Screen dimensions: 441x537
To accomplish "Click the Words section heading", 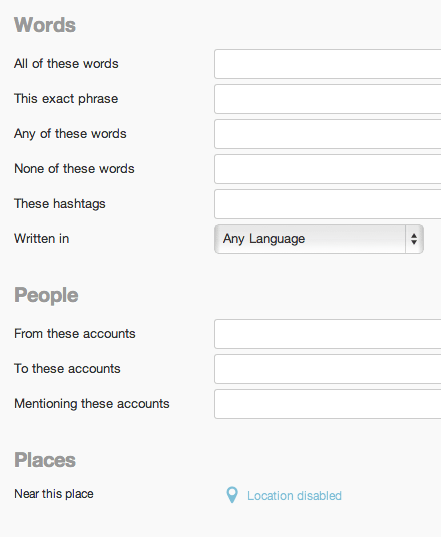I will pyautogui.click(x=45, y=25).
